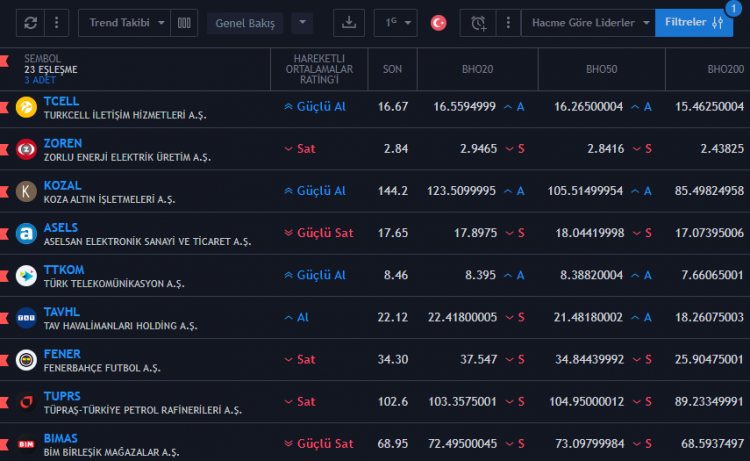Click the add alert clock icon
750x461 pixels.
tap(478, 23)
